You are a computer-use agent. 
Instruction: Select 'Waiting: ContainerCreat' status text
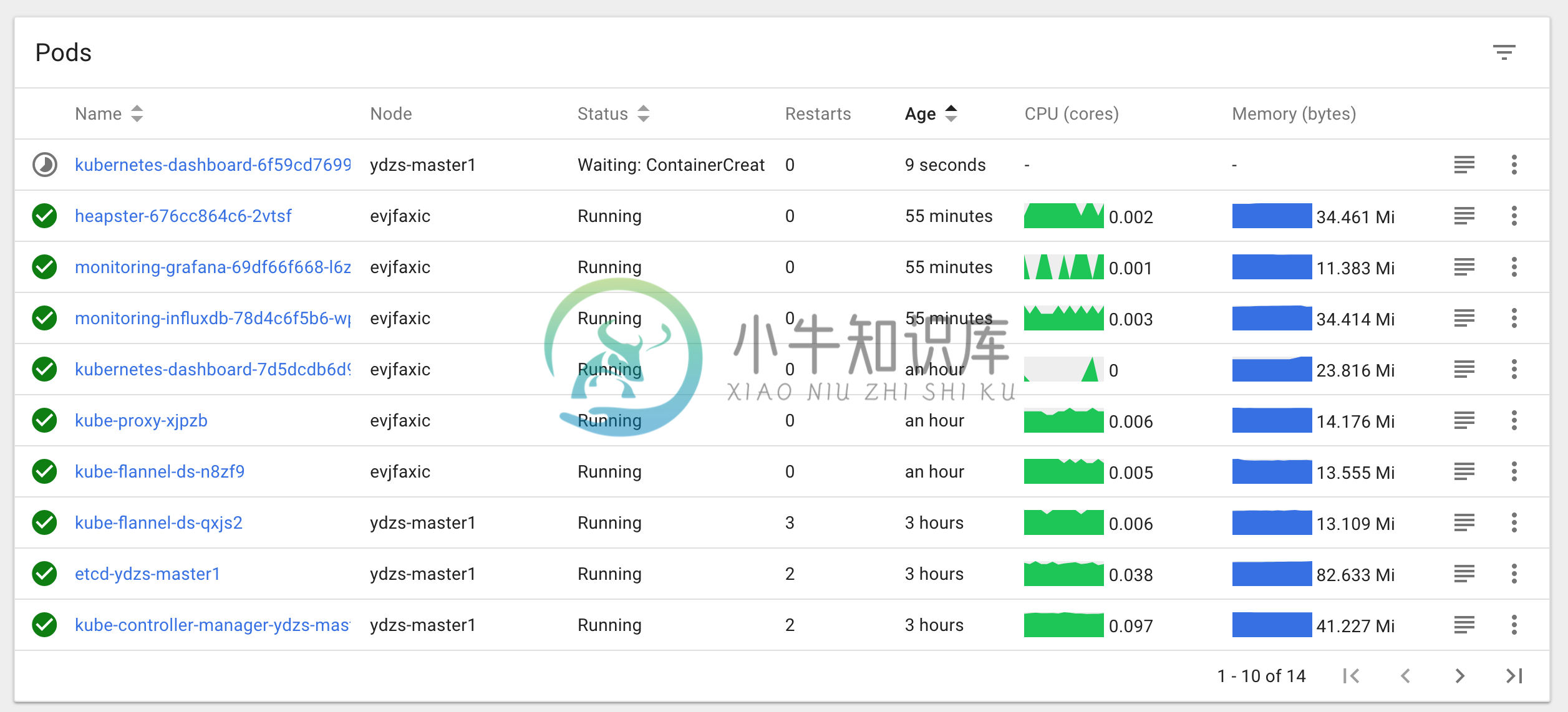671,165
